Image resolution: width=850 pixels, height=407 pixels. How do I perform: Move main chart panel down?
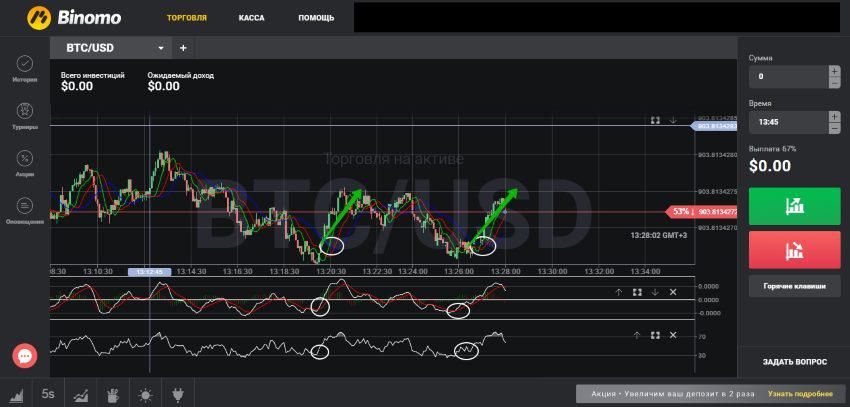pyautogui.click(x=673, y=120)
